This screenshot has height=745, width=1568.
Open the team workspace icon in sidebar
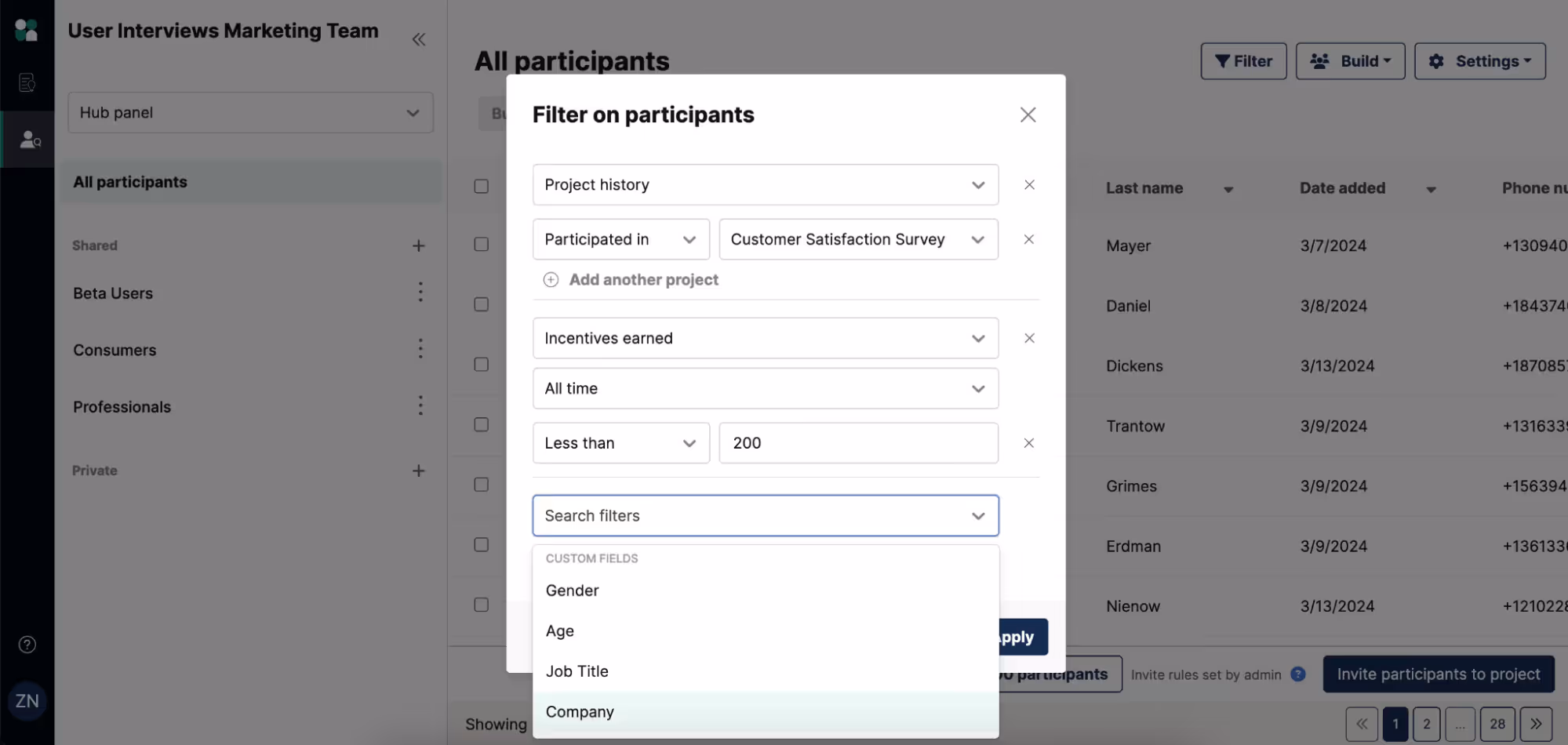(27, 30)
